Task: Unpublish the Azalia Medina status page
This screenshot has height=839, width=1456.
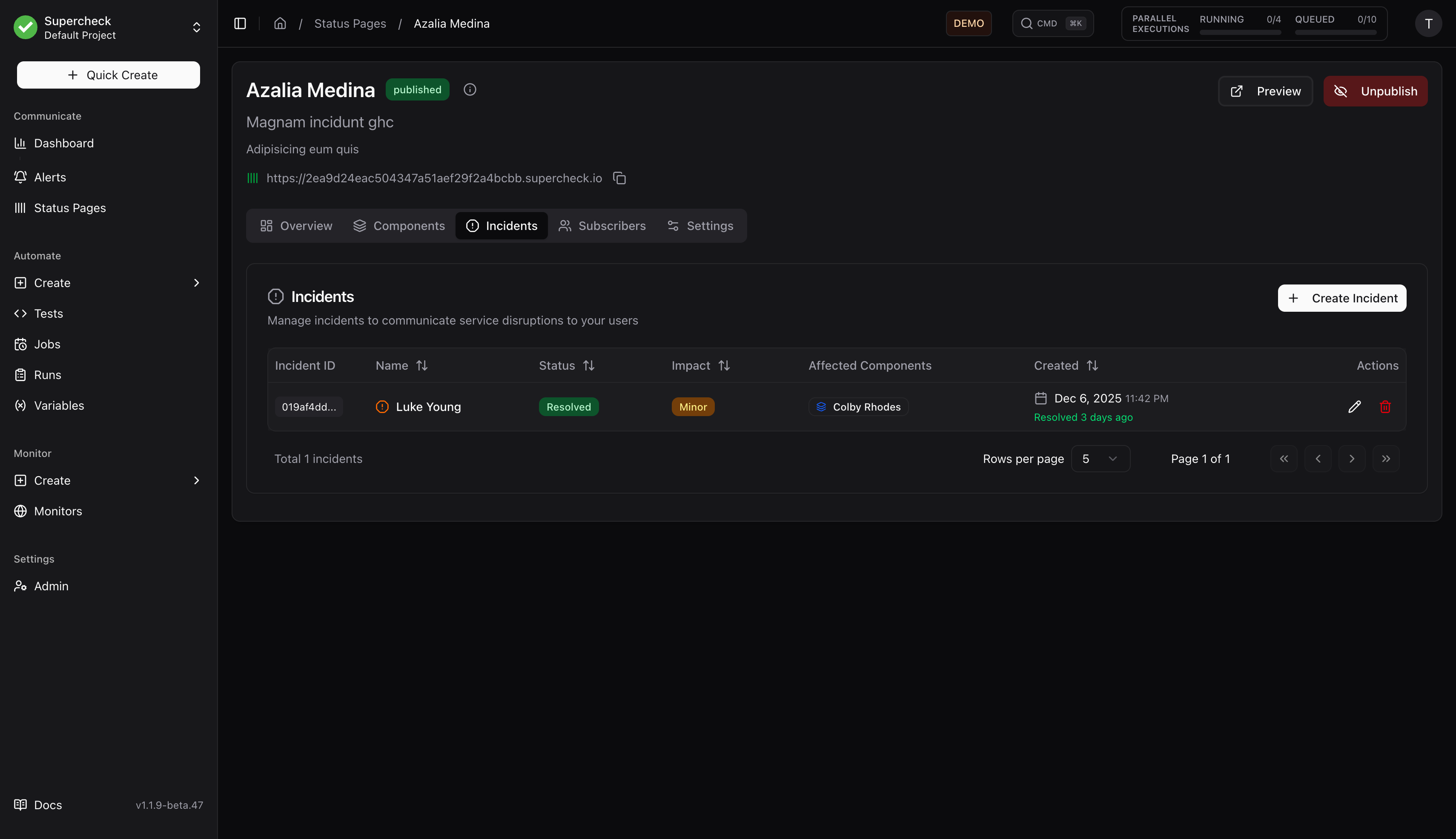Action: coord(1376,91)
